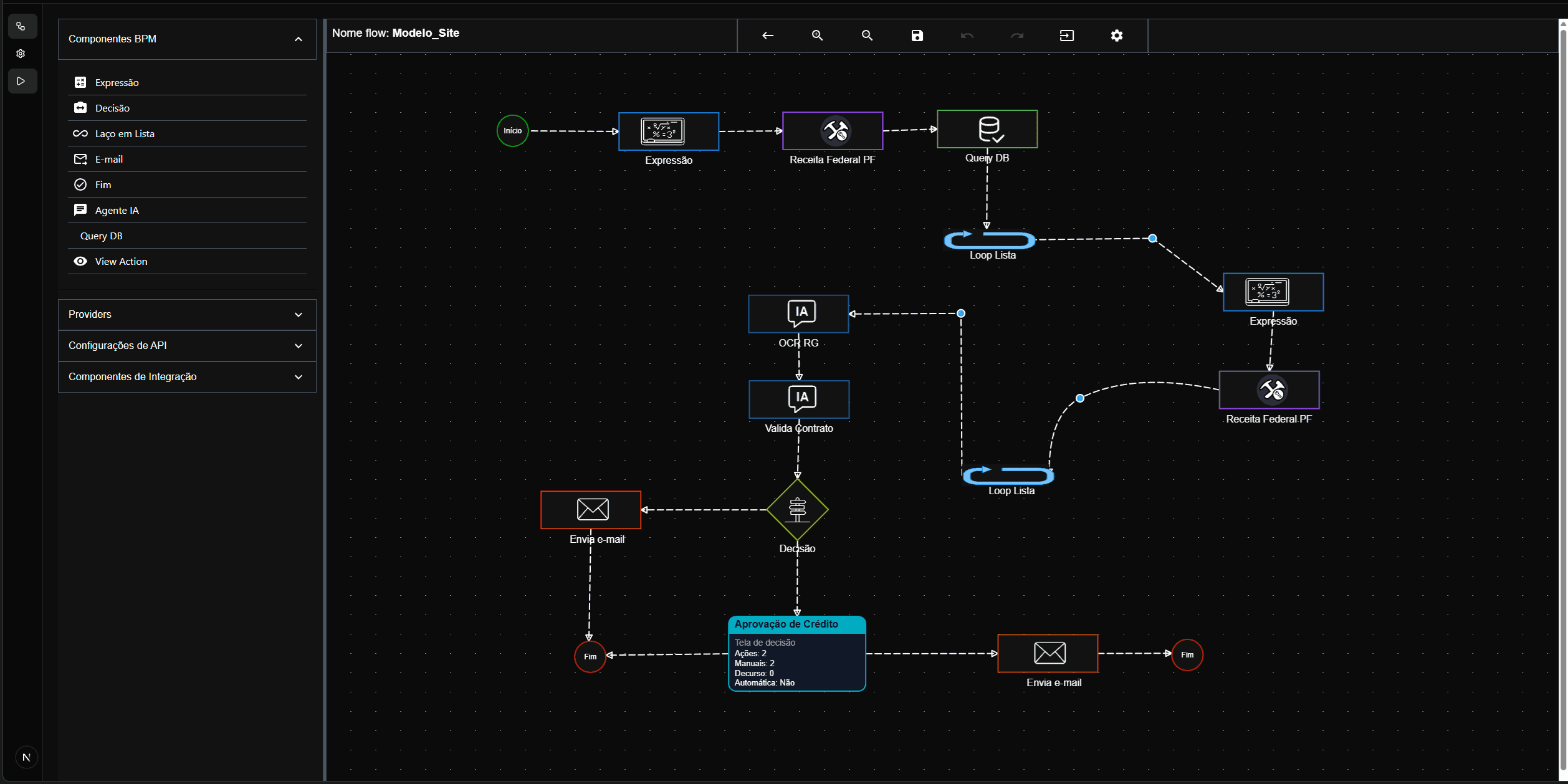This screenshot has width=1568, height=784.
Task: Click the zoom in magnifier button
Action: point(817,36)
